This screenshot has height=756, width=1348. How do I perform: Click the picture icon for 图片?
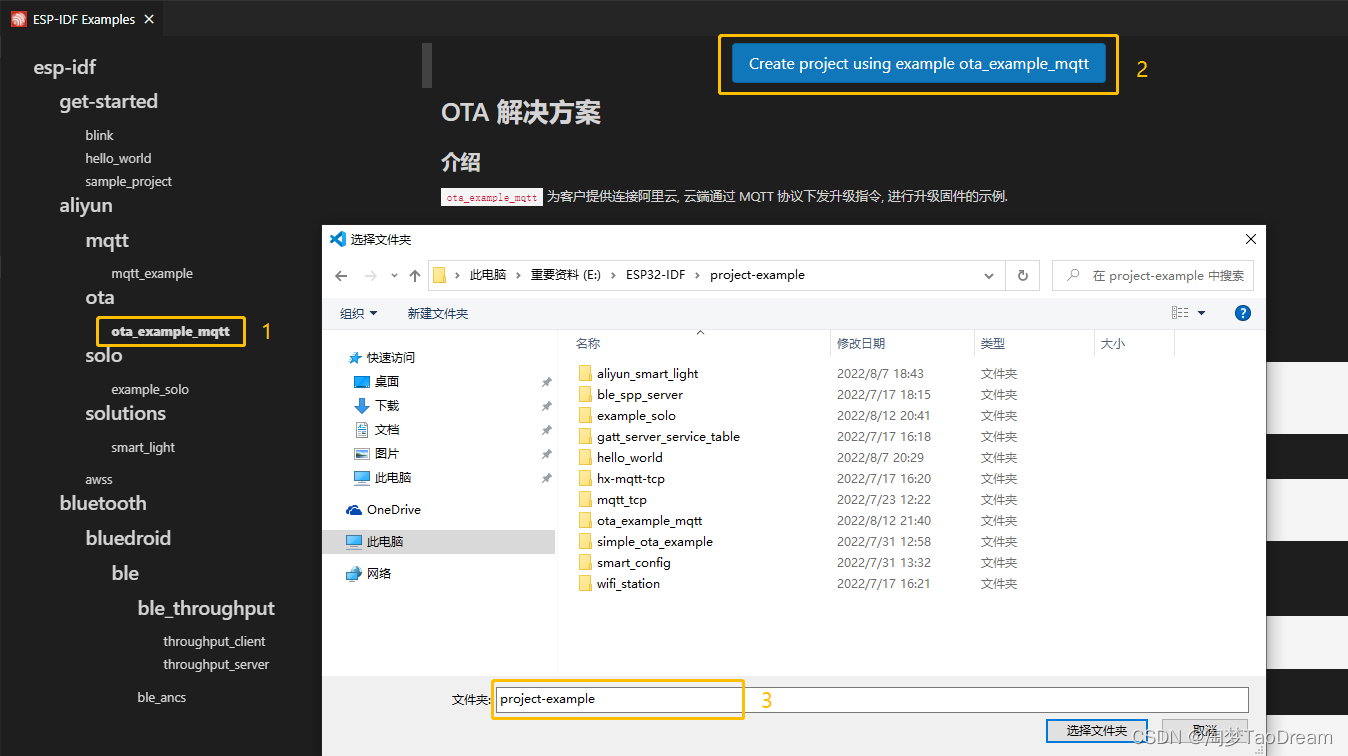(x=362, y=454)
